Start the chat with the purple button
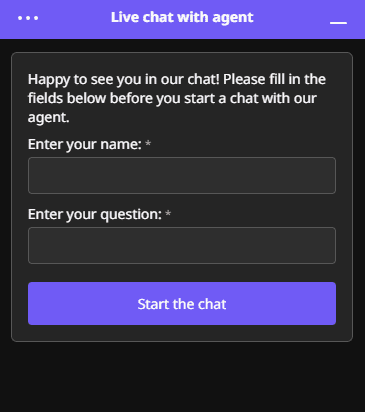The width and height of the screenshot is (365, 412). pos(182,304)
